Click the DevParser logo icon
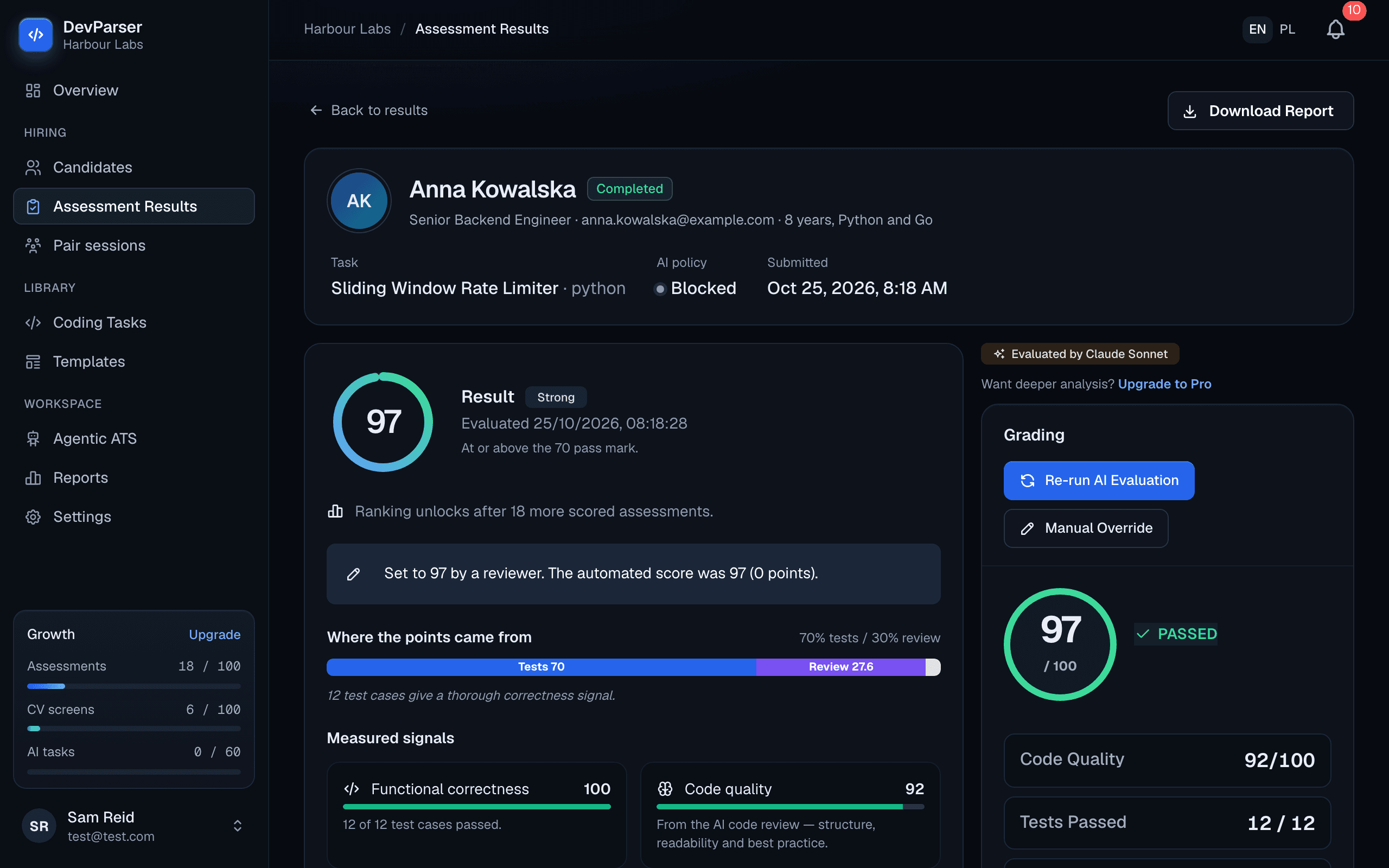1389x868 pixels. pos(36,34)
